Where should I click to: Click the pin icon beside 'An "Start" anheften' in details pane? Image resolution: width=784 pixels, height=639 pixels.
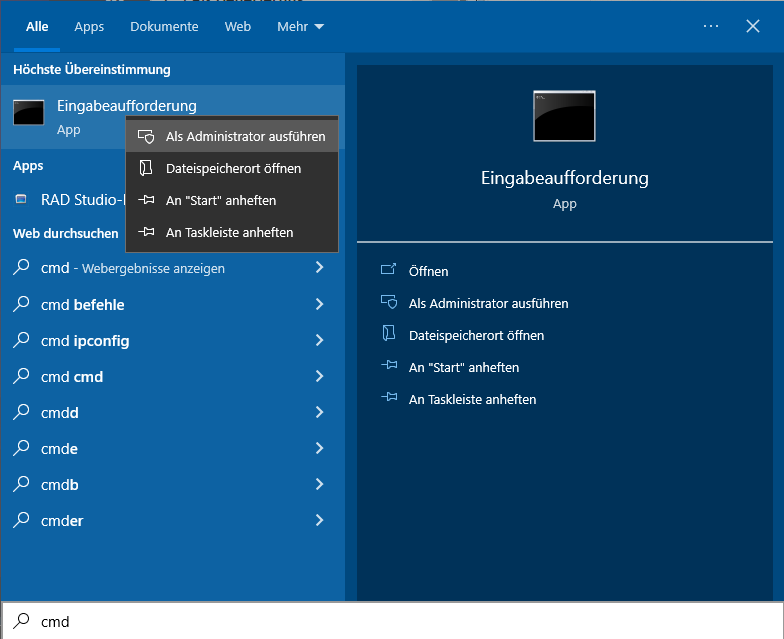[x=389, y=365]
